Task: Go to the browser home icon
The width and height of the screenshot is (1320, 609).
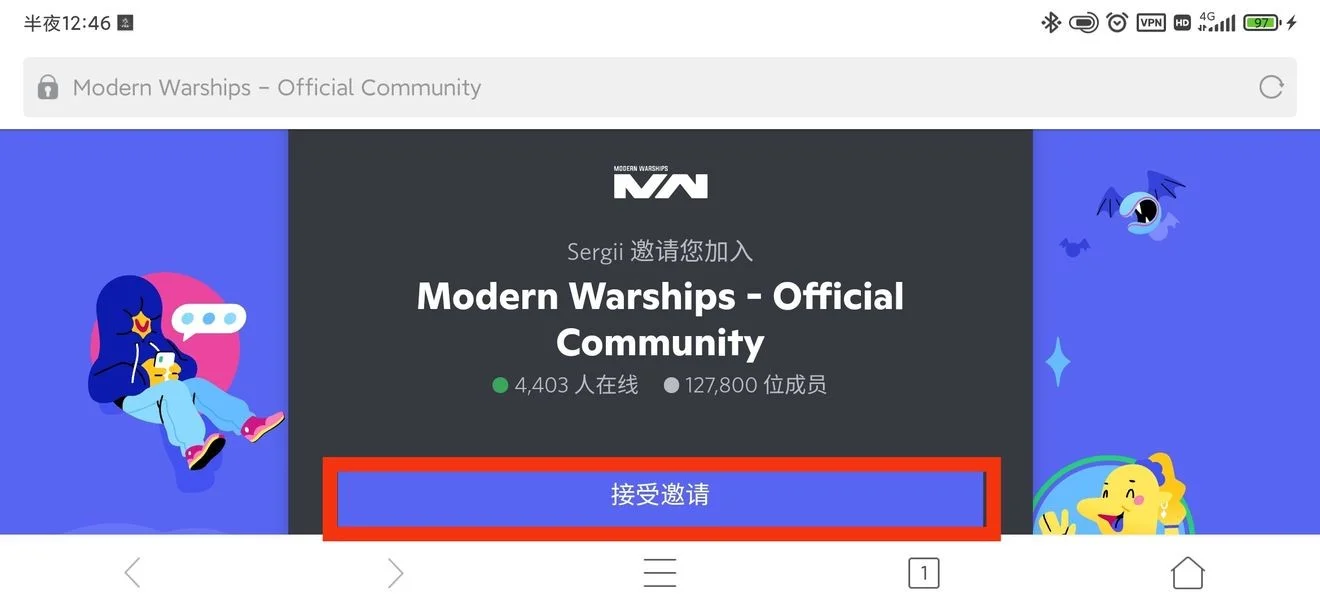Action: coord(1188,573)
